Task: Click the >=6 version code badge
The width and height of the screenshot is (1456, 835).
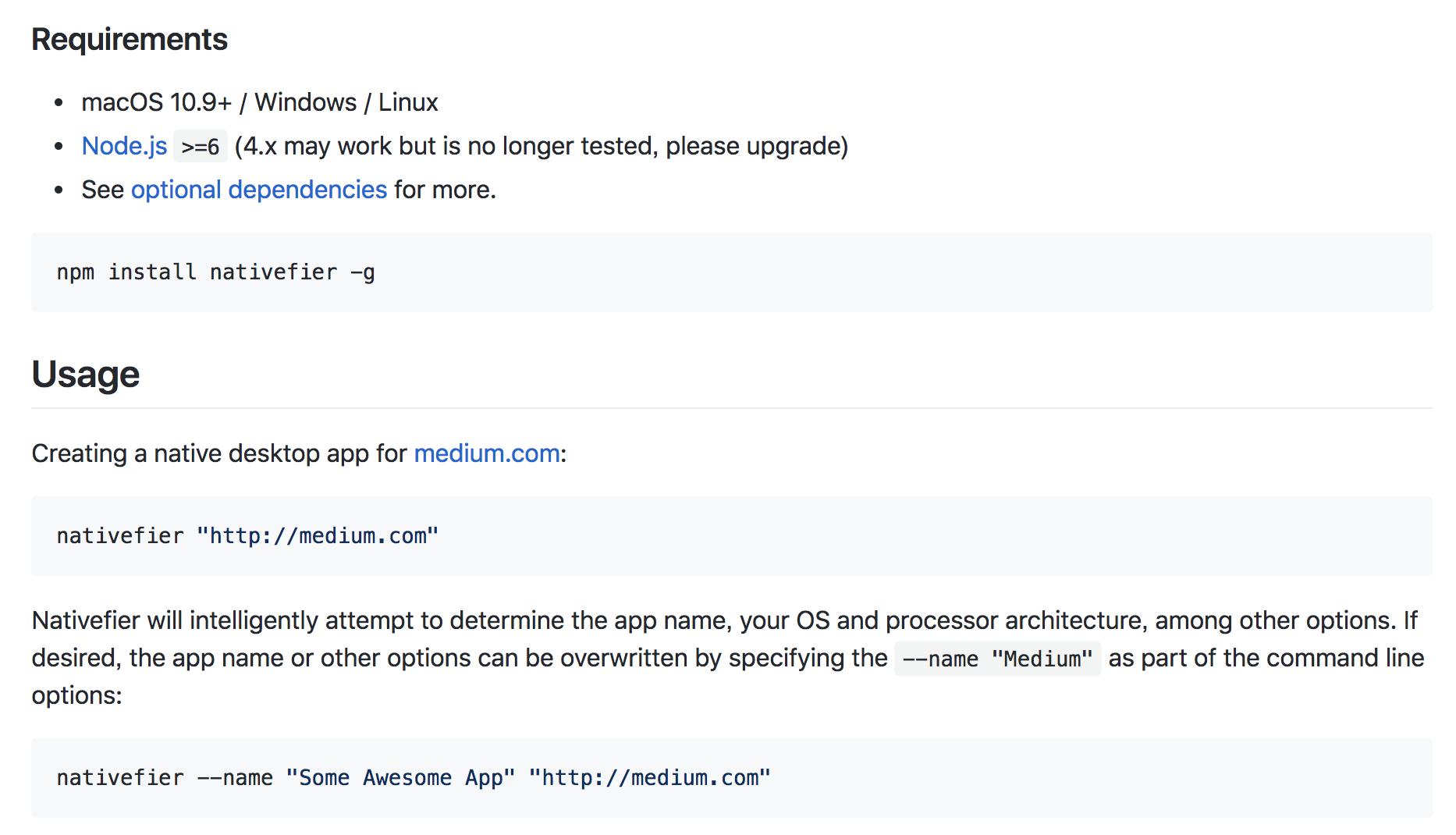Action: pyautogui.click(x=201, y=146)
